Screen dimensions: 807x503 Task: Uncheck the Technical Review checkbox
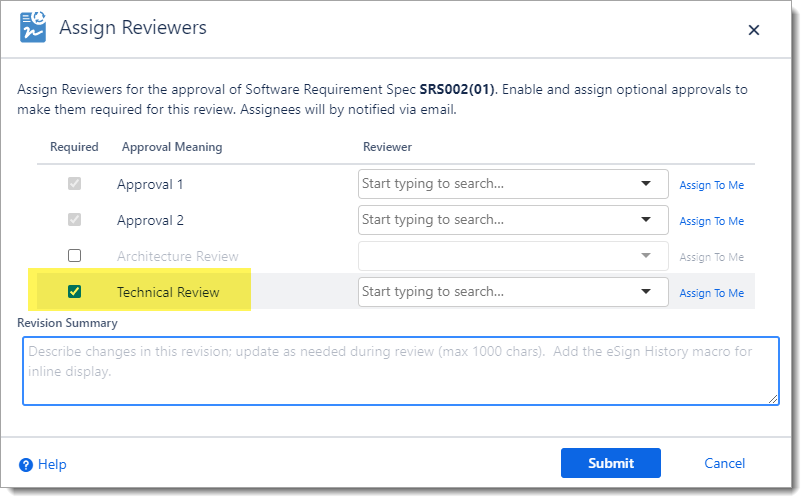[74, 292]
